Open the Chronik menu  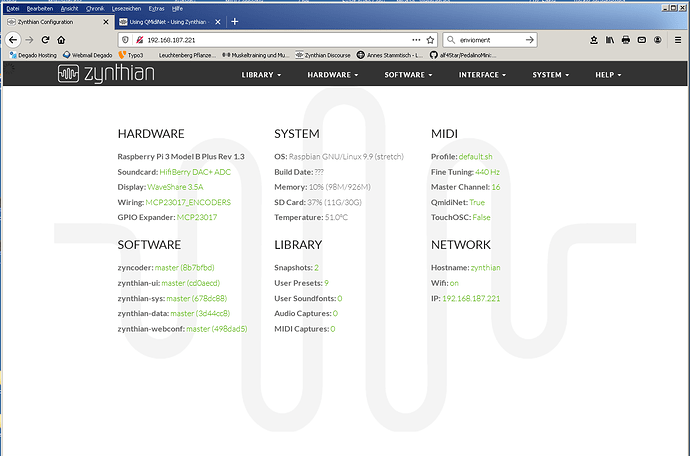(x=95, y=8)
